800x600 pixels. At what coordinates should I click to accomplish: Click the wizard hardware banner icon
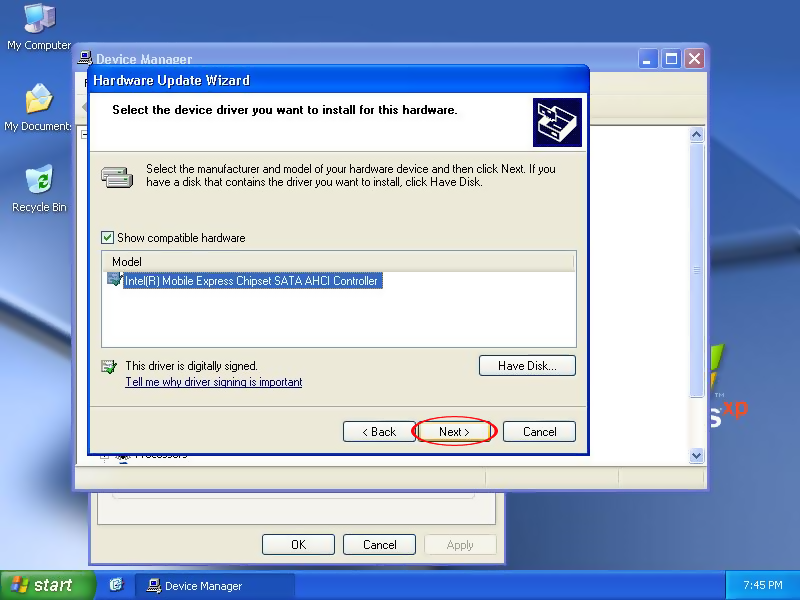click(557, 122)
